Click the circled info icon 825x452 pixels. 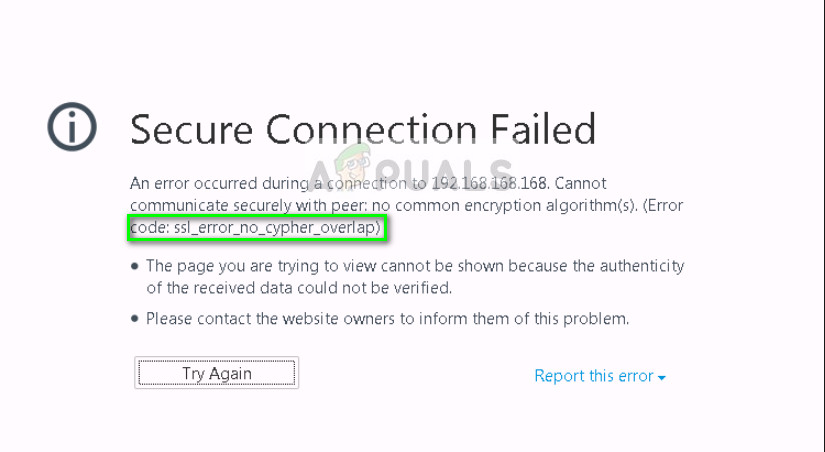(x=72, y=129)
